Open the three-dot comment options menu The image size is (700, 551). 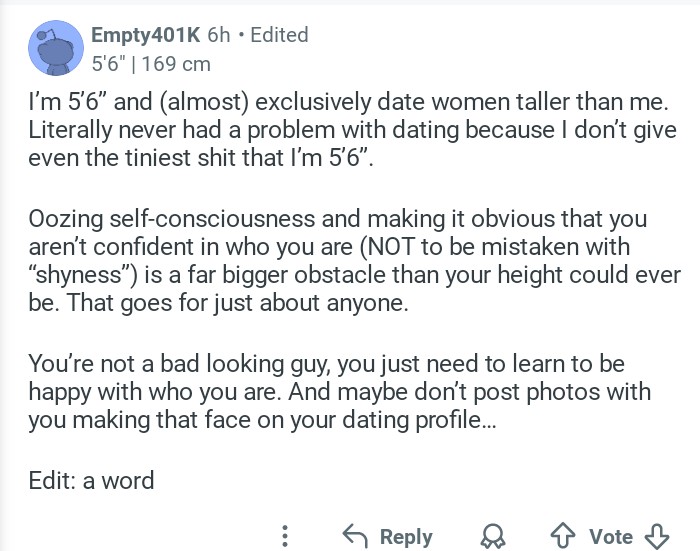tap(285, 535)
